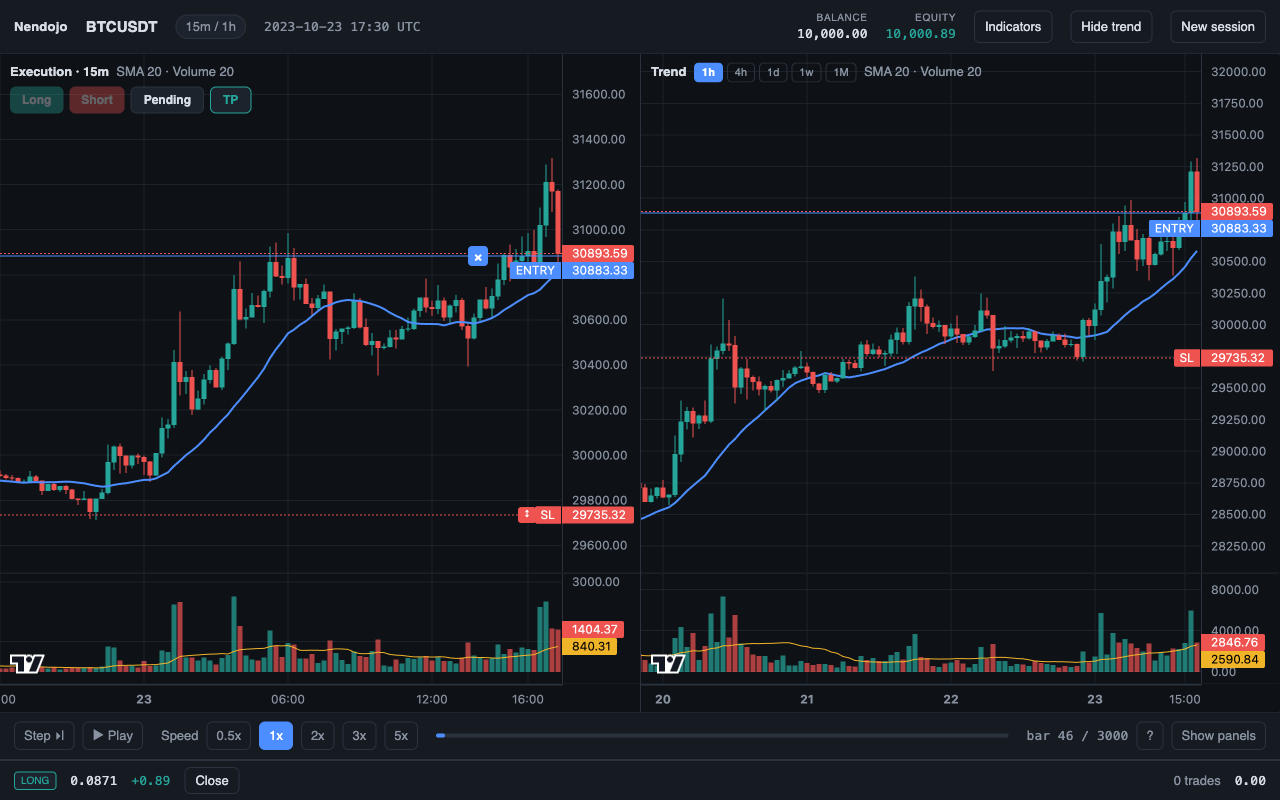Open the TradingView logo in the Trend chart
The width and height of the screenshot is (1280, 800).
[667, 664]
